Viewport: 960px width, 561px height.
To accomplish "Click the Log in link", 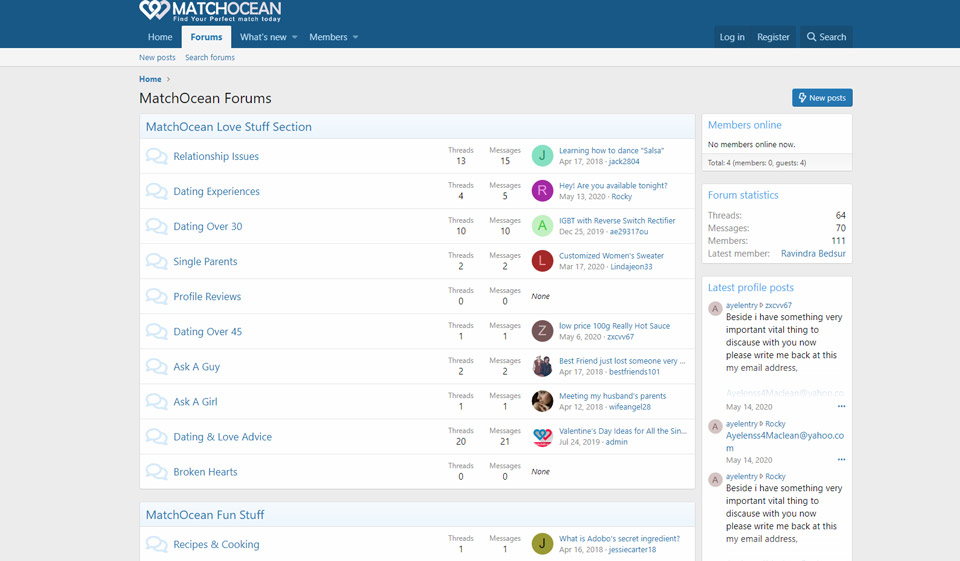I will click(x=732, y=37).
